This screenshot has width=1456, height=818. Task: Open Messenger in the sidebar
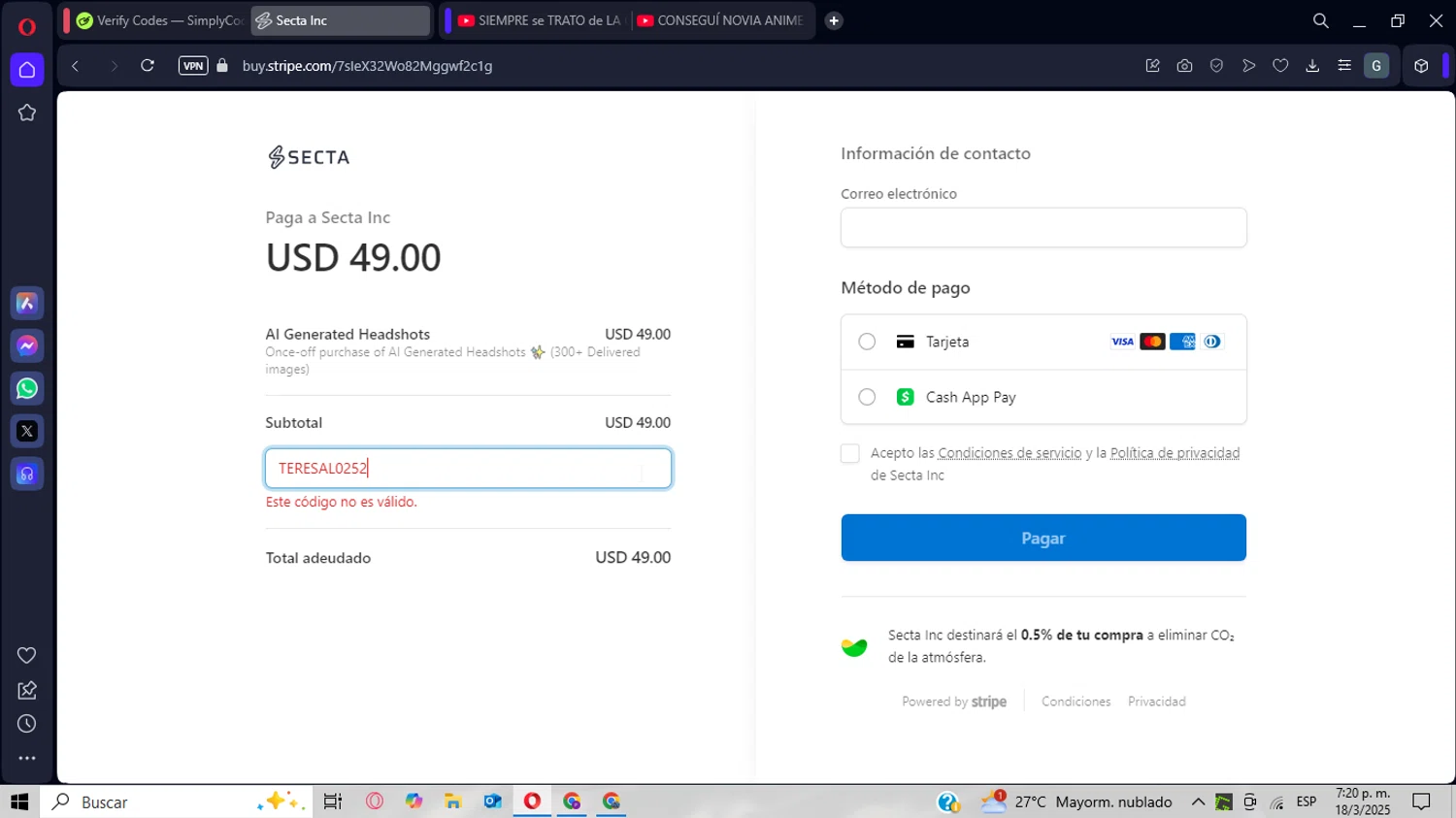coord(27,346)
